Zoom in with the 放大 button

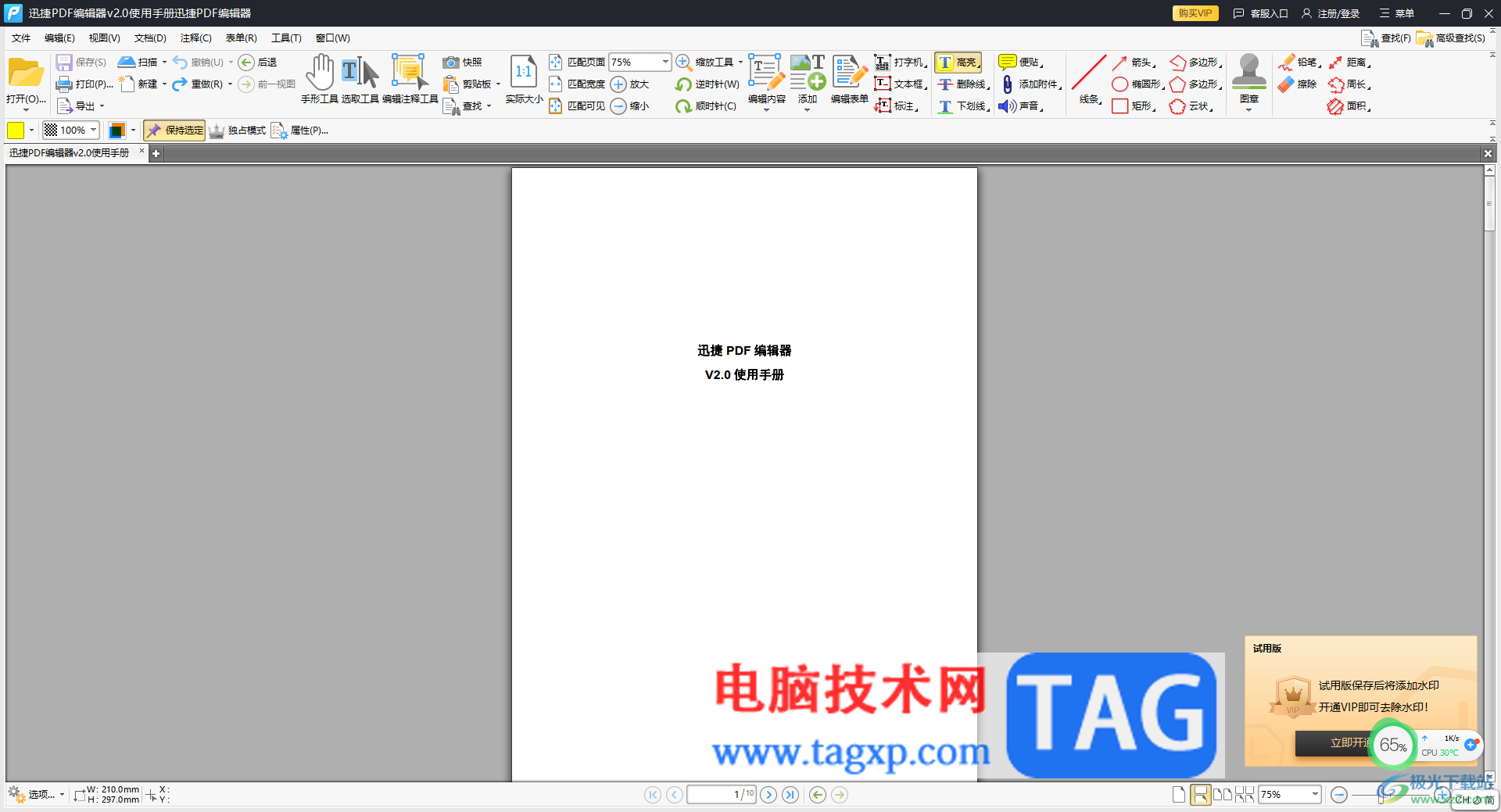pyautogui.click(x=630, y=84)
